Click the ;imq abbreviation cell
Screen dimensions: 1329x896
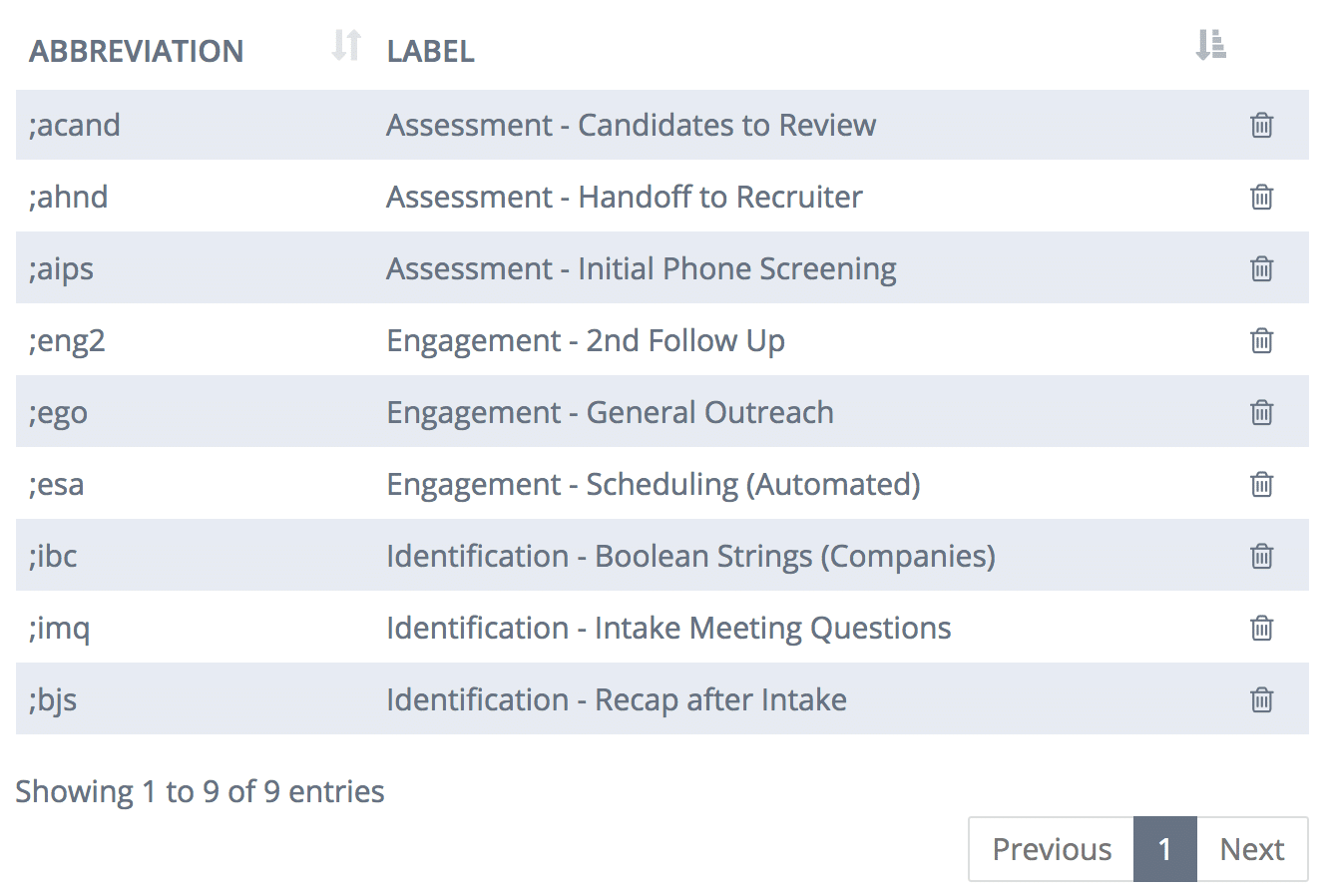pyautogui.click(x=60, y=629)
